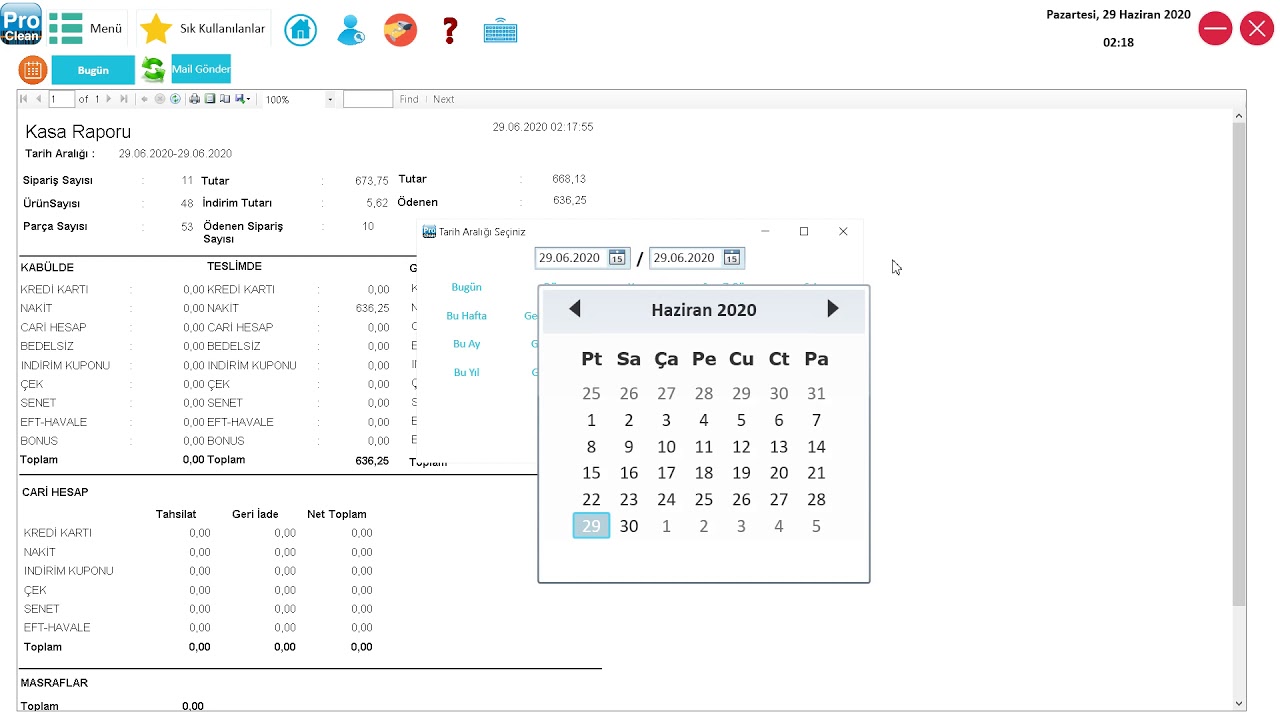Viewport: 1280px width, 720px height.
Task: Go to previous month in calendar
Action: (575, 309)
